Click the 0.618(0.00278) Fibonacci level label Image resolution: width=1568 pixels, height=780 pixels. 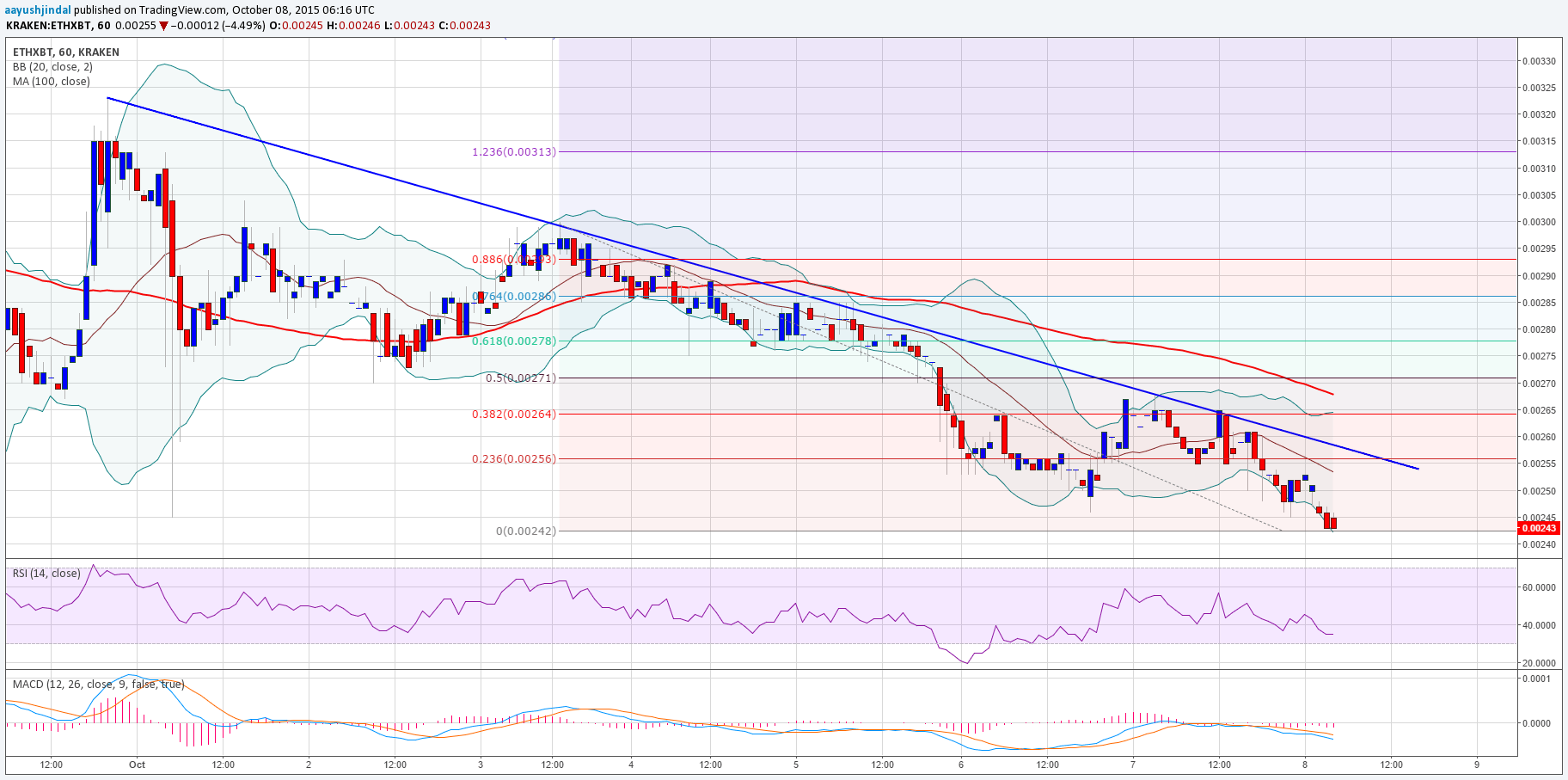click(x=514, y=341)
